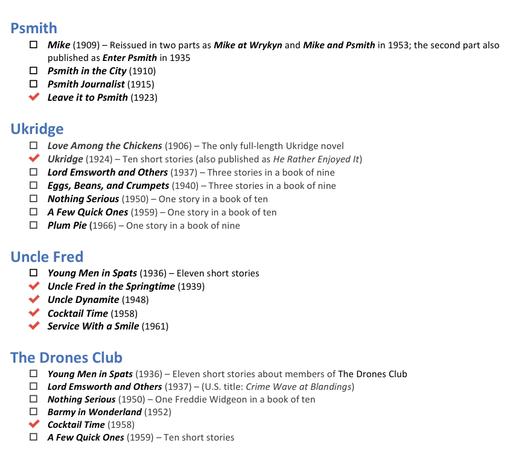Check the Love Among the Chickens box
This screenshot has height=452, width=510.
(33, 145)
